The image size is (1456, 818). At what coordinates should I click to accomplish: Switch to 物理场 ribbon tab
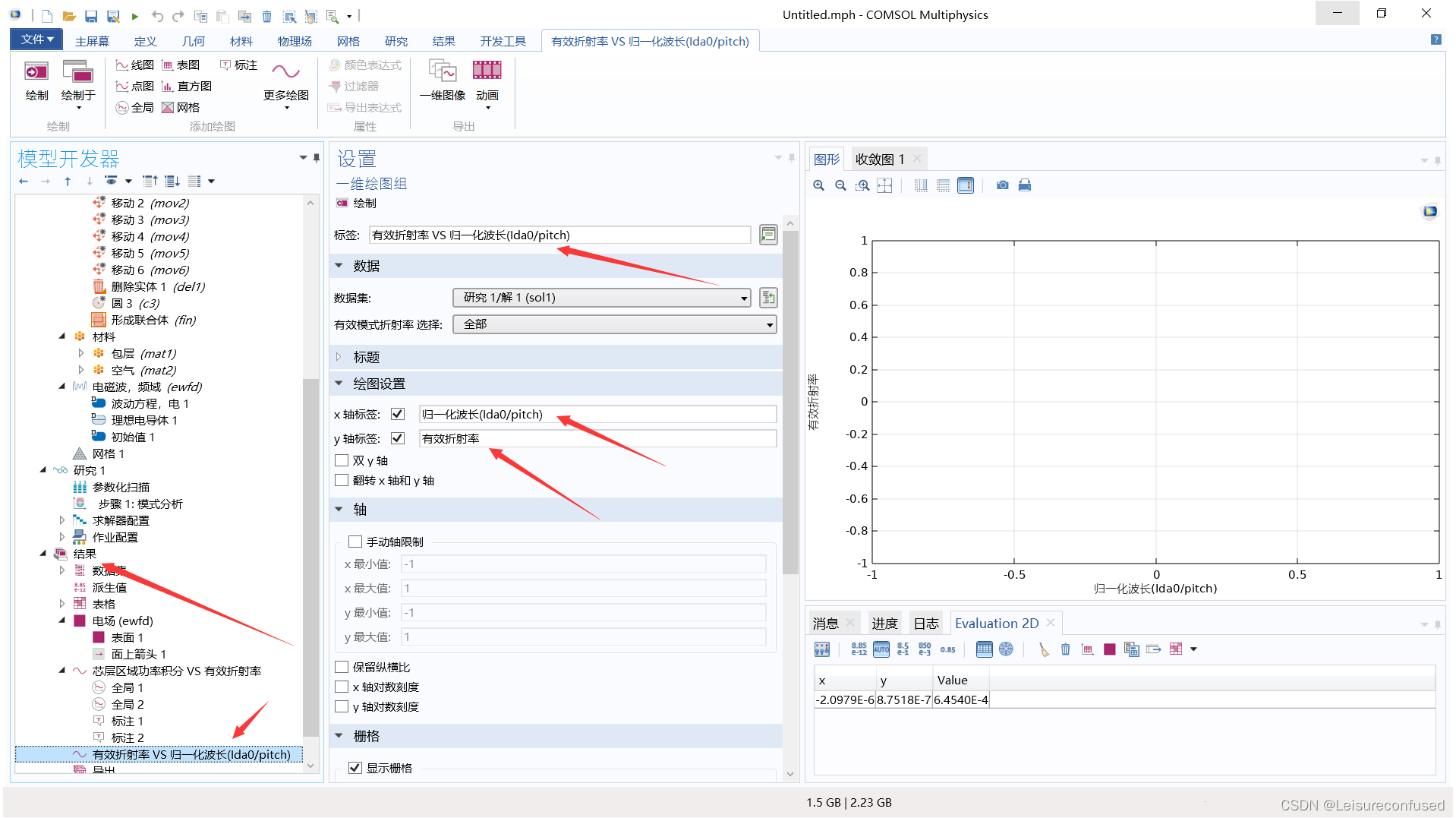[295, 42]
